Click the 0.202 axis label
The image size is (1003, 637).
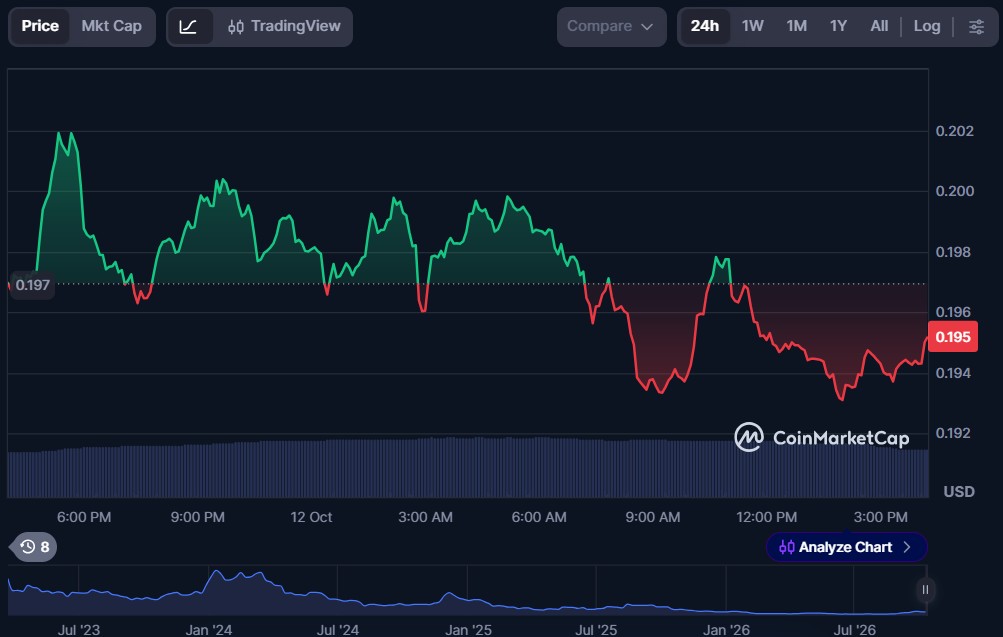point(954,131)
